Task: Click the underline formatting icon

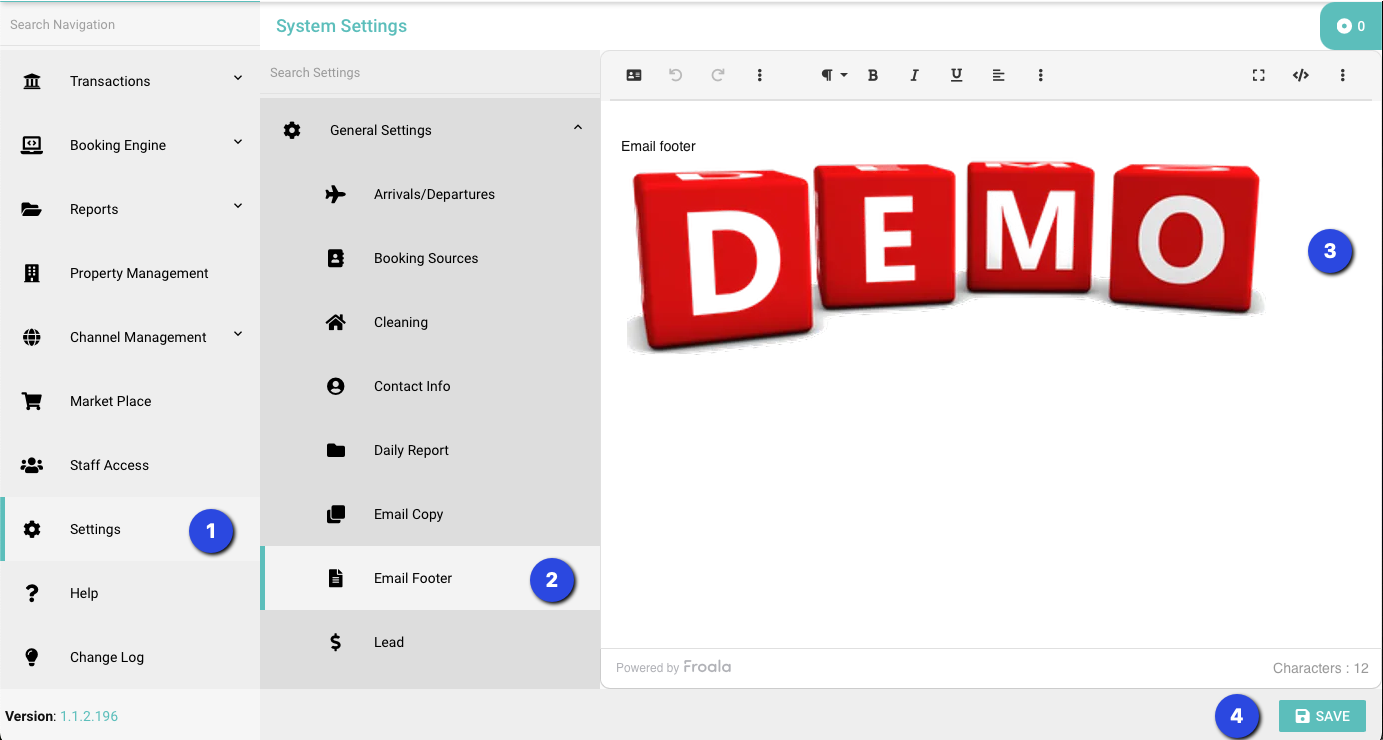Action: [956, 75]
